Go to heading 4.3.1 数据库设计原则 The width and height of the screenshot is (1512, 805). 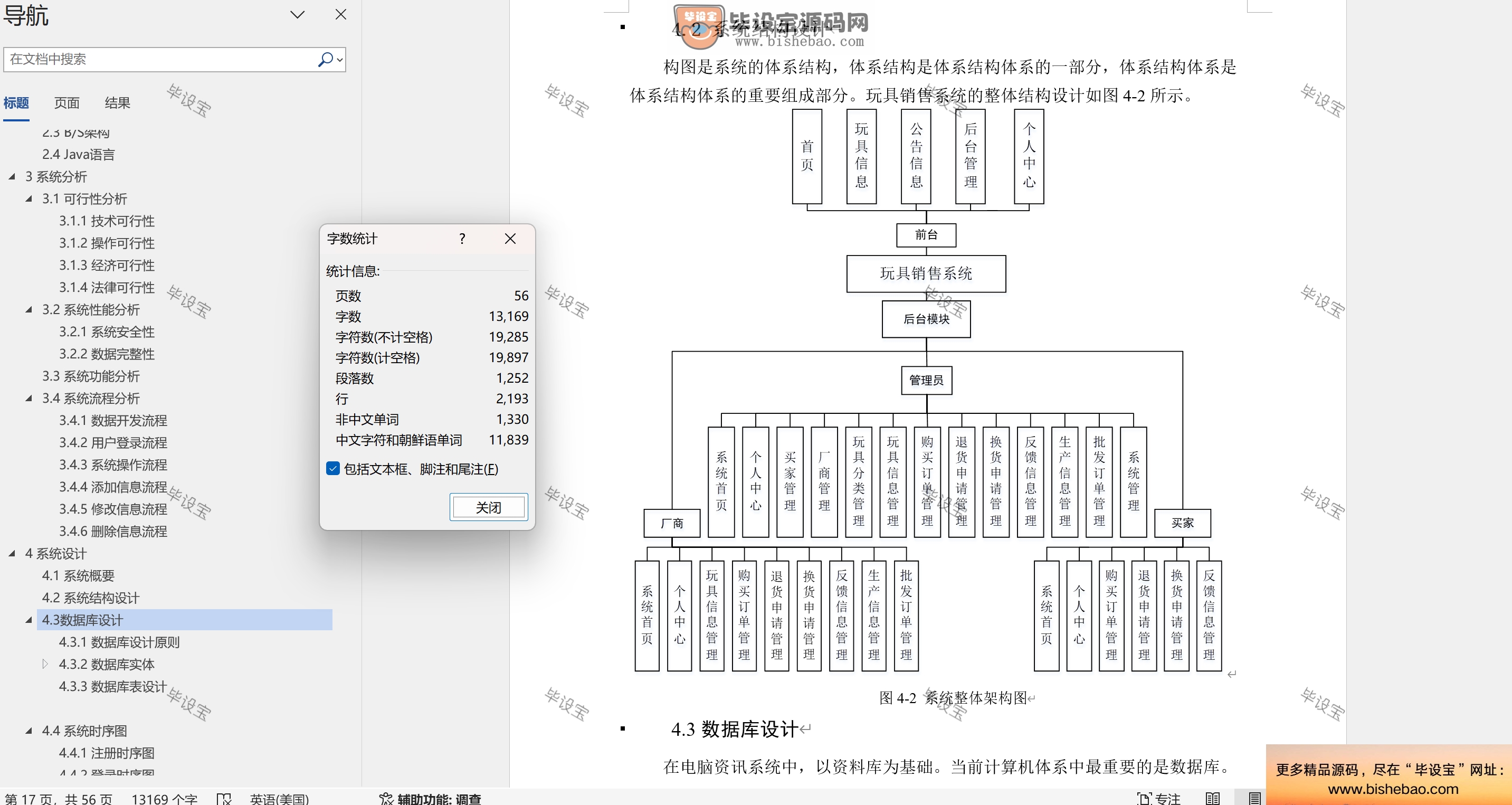tap(120, 642)
